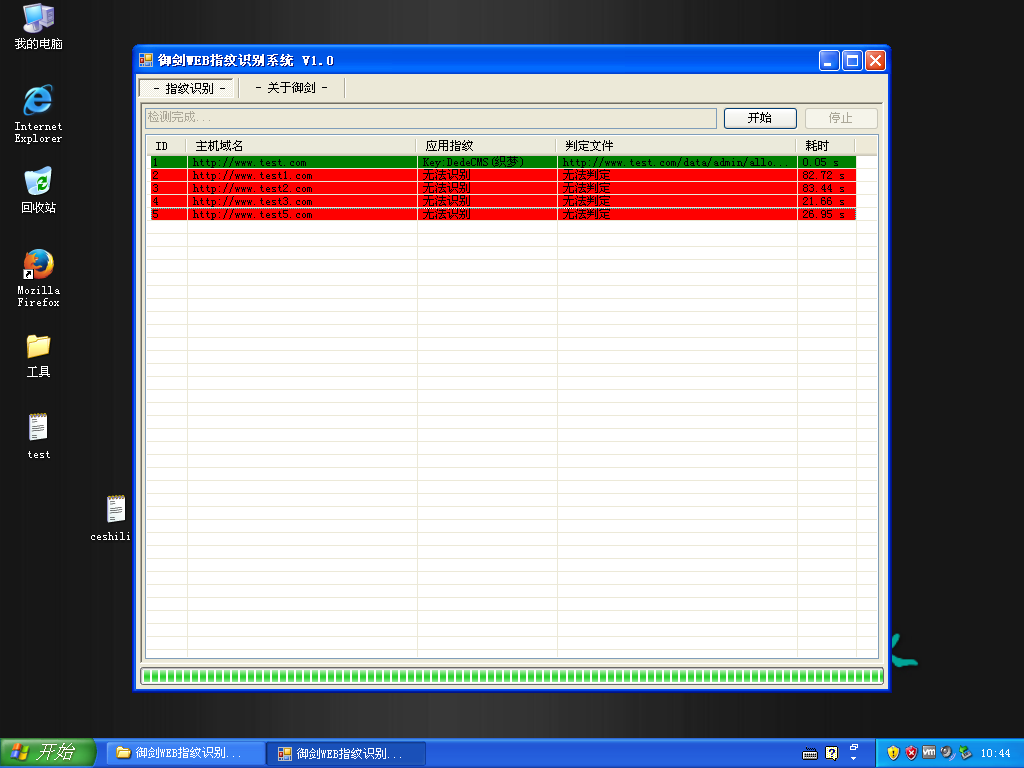
Task: Switch to the 关于御剑 tab
Action: click(x=291, y=88)
